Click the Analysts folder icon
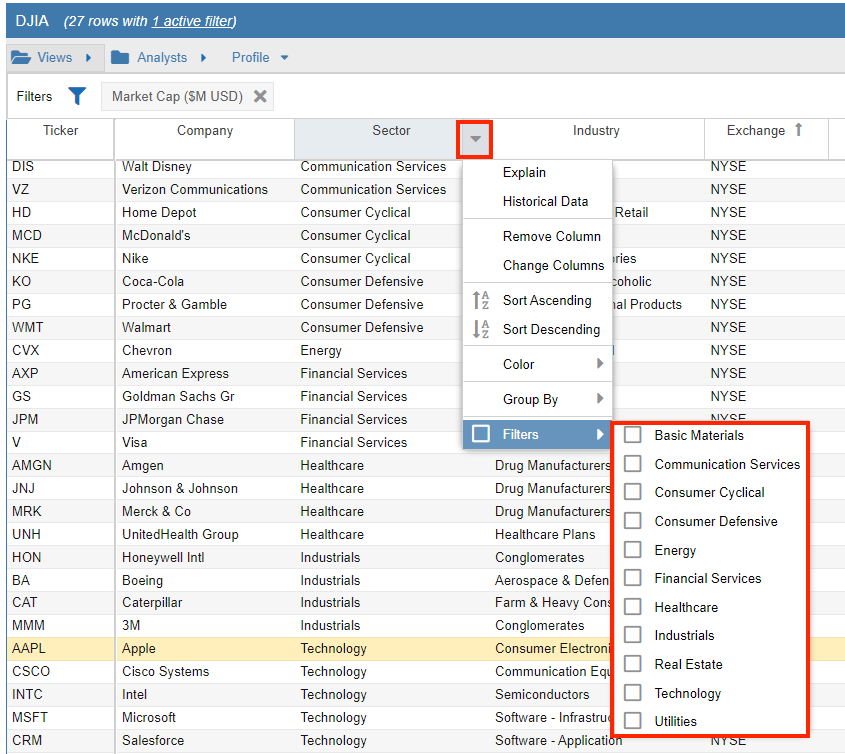 click(120, 57)
